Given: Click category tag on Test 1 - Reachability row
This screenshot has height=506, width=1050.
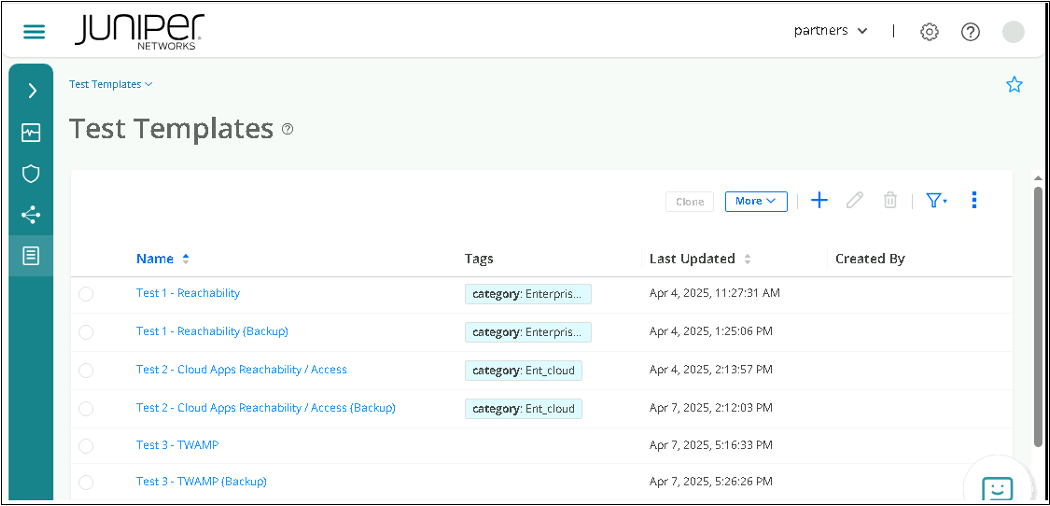Looking at the screenshot, I should click(528, 294).
